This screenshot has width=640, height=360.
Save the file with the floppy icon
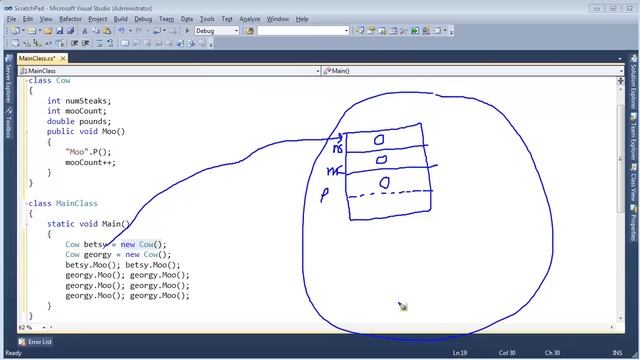60,31
